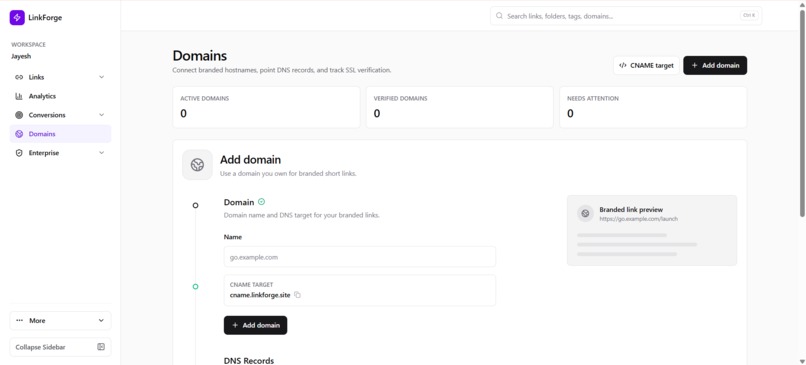Image resolution: width=806 pixels, height=365 pixels.
Task: Click the code brackets icon on CNAME target
Action: pos(623,65)
